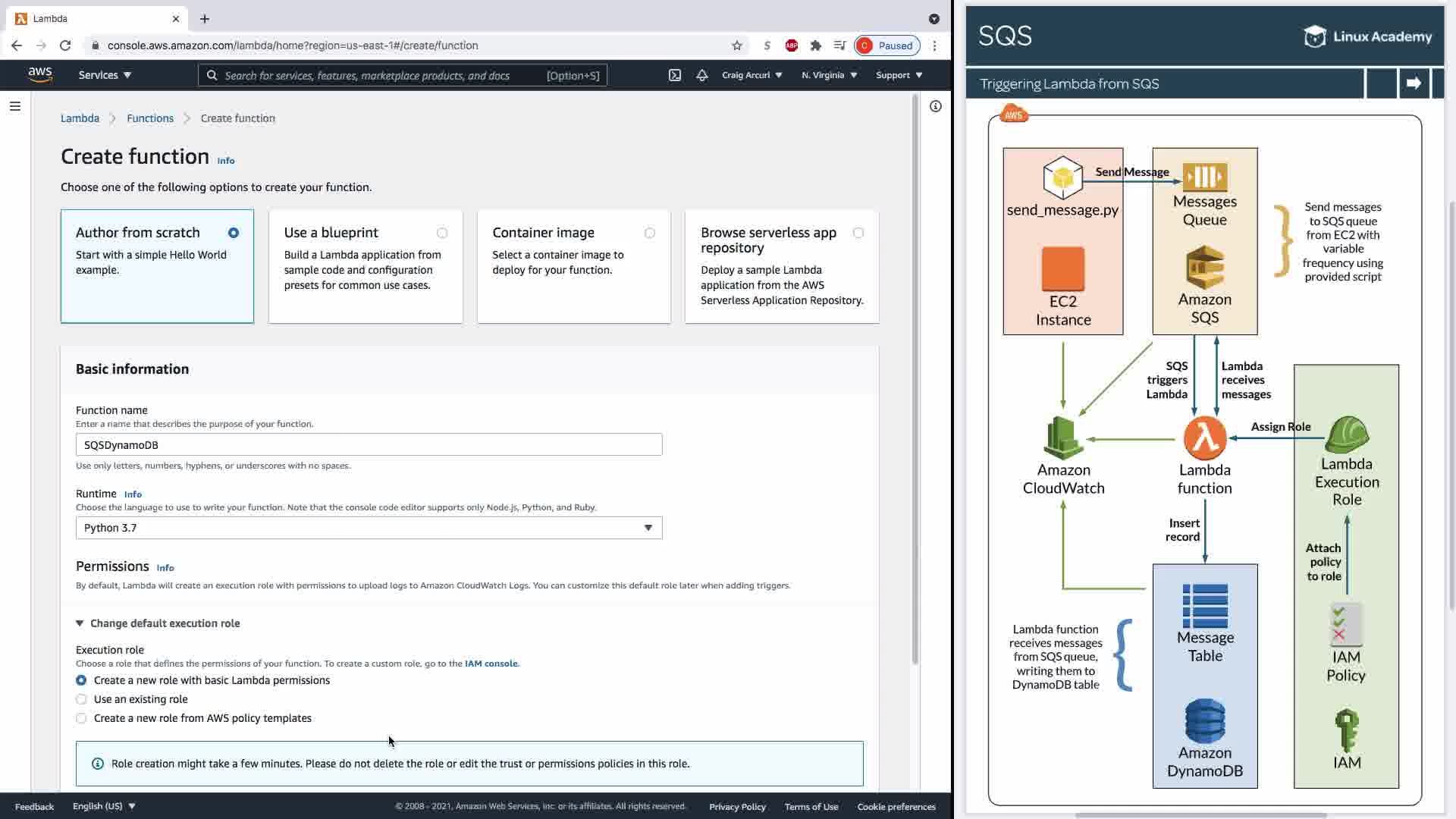Select the Use a blueprint option
The image size is (1456, 819).
tap(442, 233)
